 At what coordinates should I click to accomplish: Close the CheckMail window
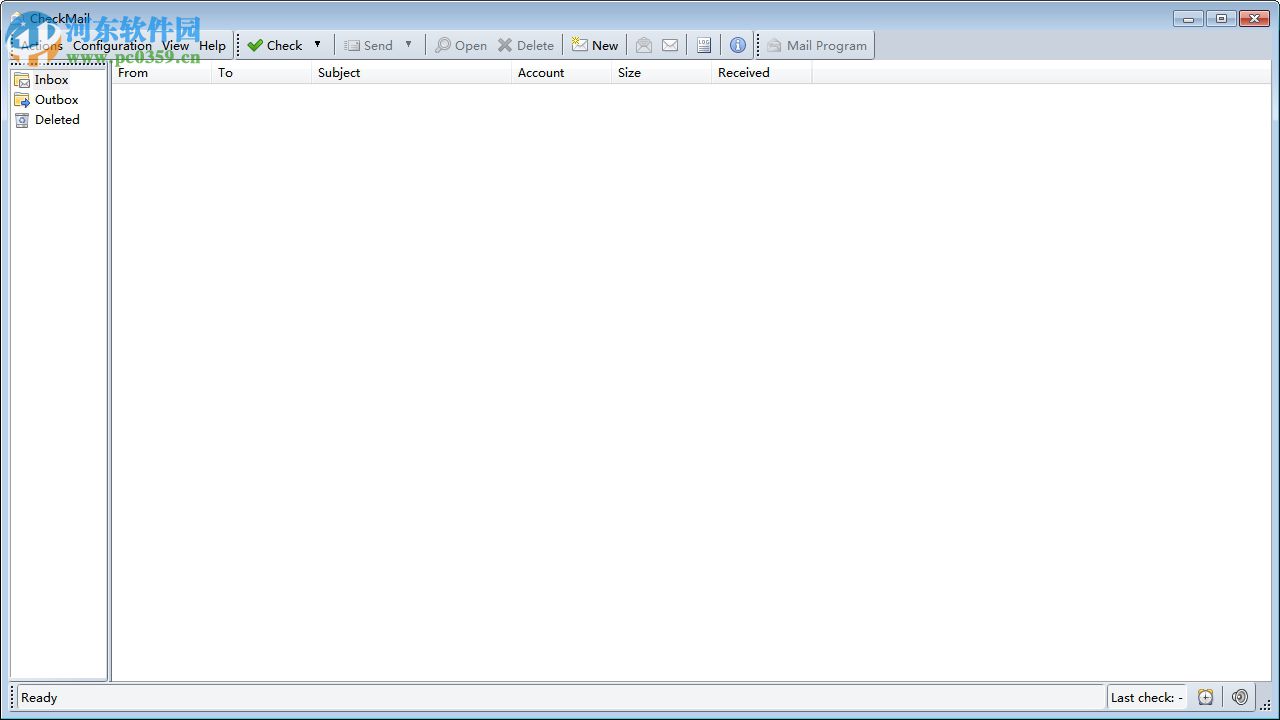tap(1254, 18)
